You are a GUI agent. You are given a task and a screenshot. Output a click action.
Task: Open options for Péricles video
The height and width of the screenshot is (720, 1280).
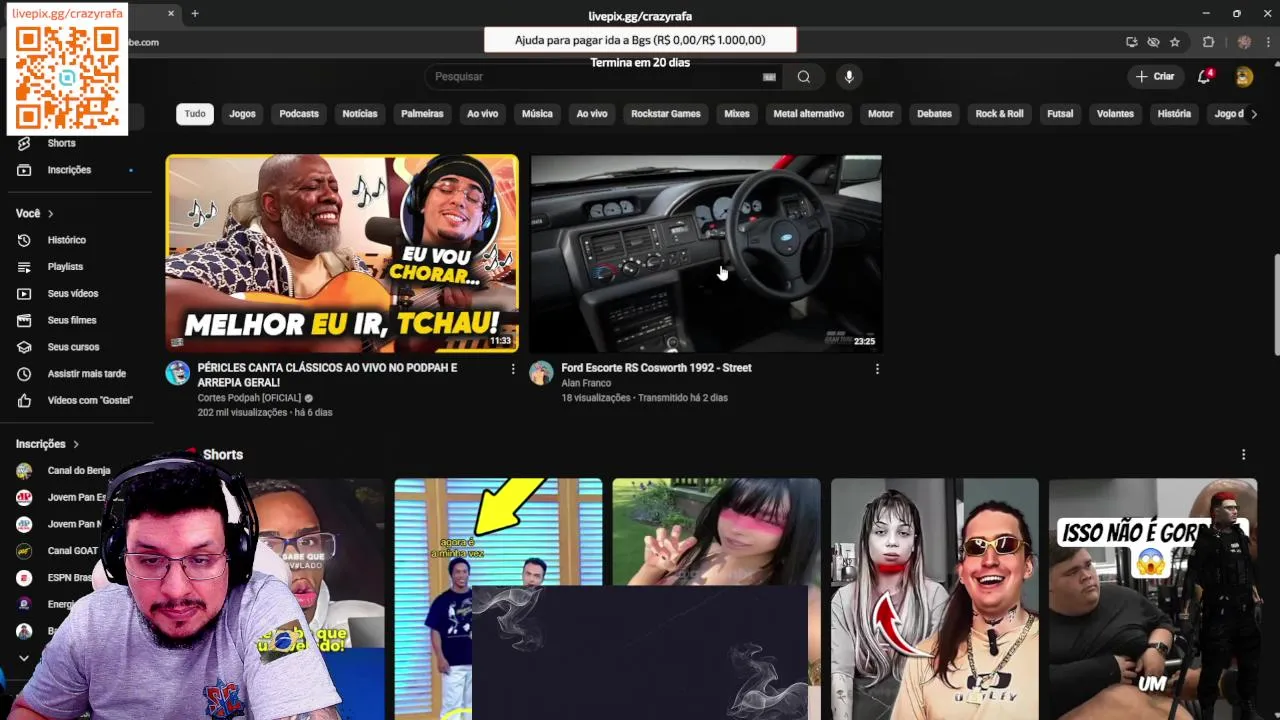(513, 369)
